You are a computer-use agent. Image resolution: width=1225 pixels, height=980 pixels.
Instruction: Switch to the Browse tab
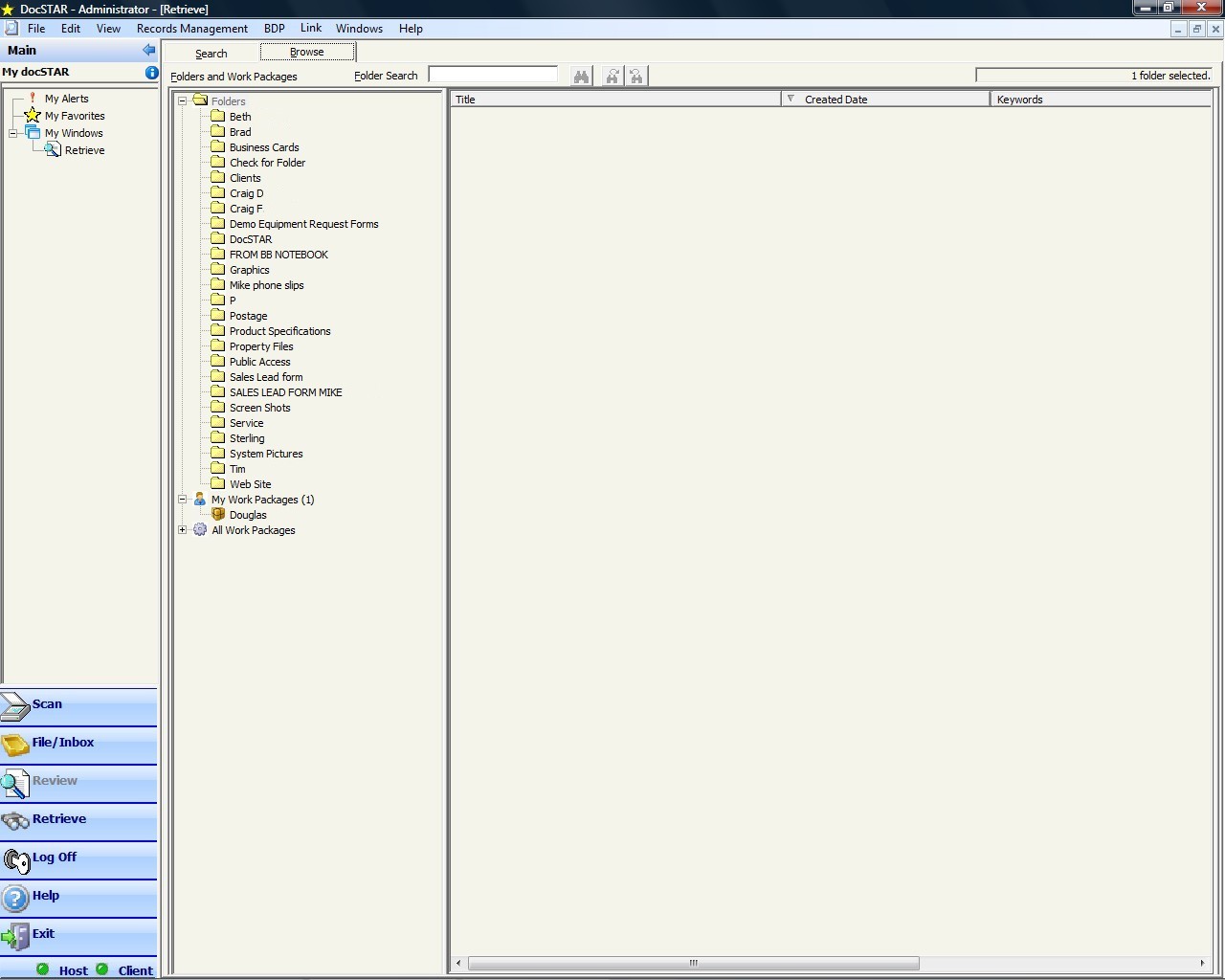(307, 52)
